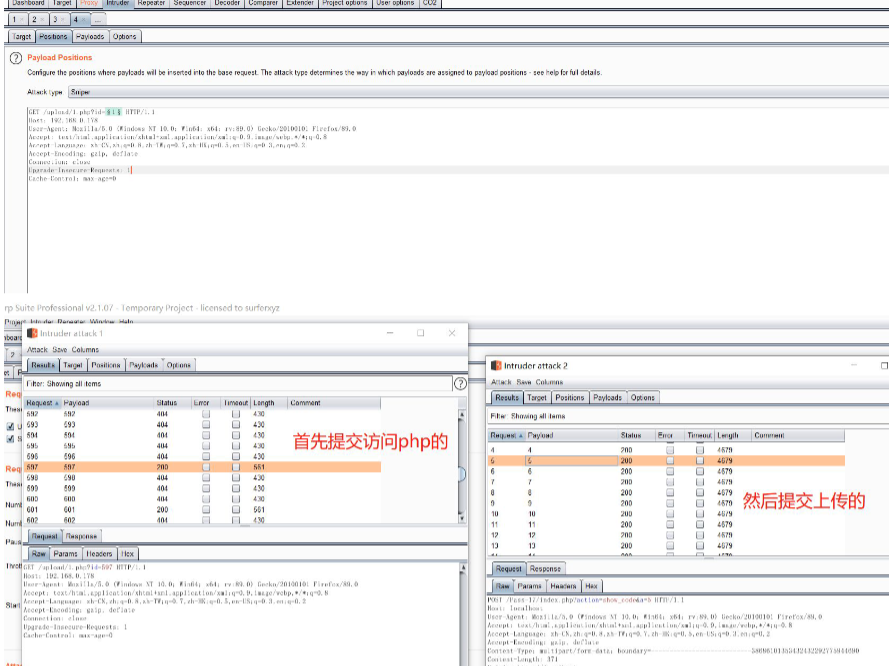The height and width of the screenshot is (666, 889).
Task: Open the Columns menu in Intruder attack 1
Action: click(85, 350)
